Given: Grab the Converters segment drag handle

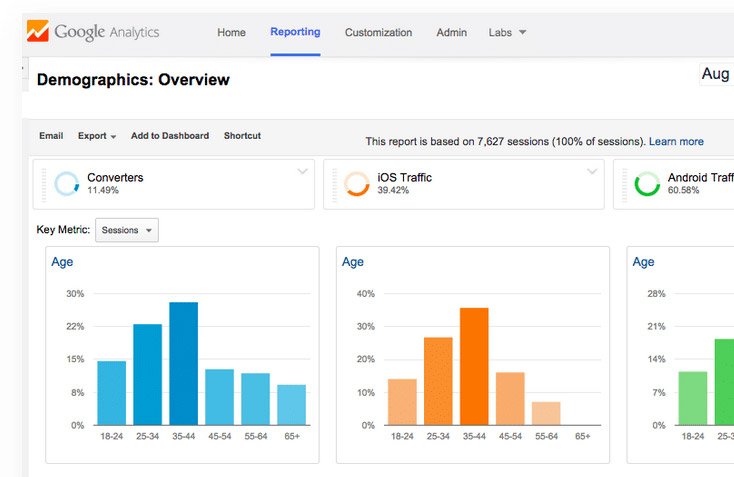Looking at the screenshot, I should tap(44, 185).
